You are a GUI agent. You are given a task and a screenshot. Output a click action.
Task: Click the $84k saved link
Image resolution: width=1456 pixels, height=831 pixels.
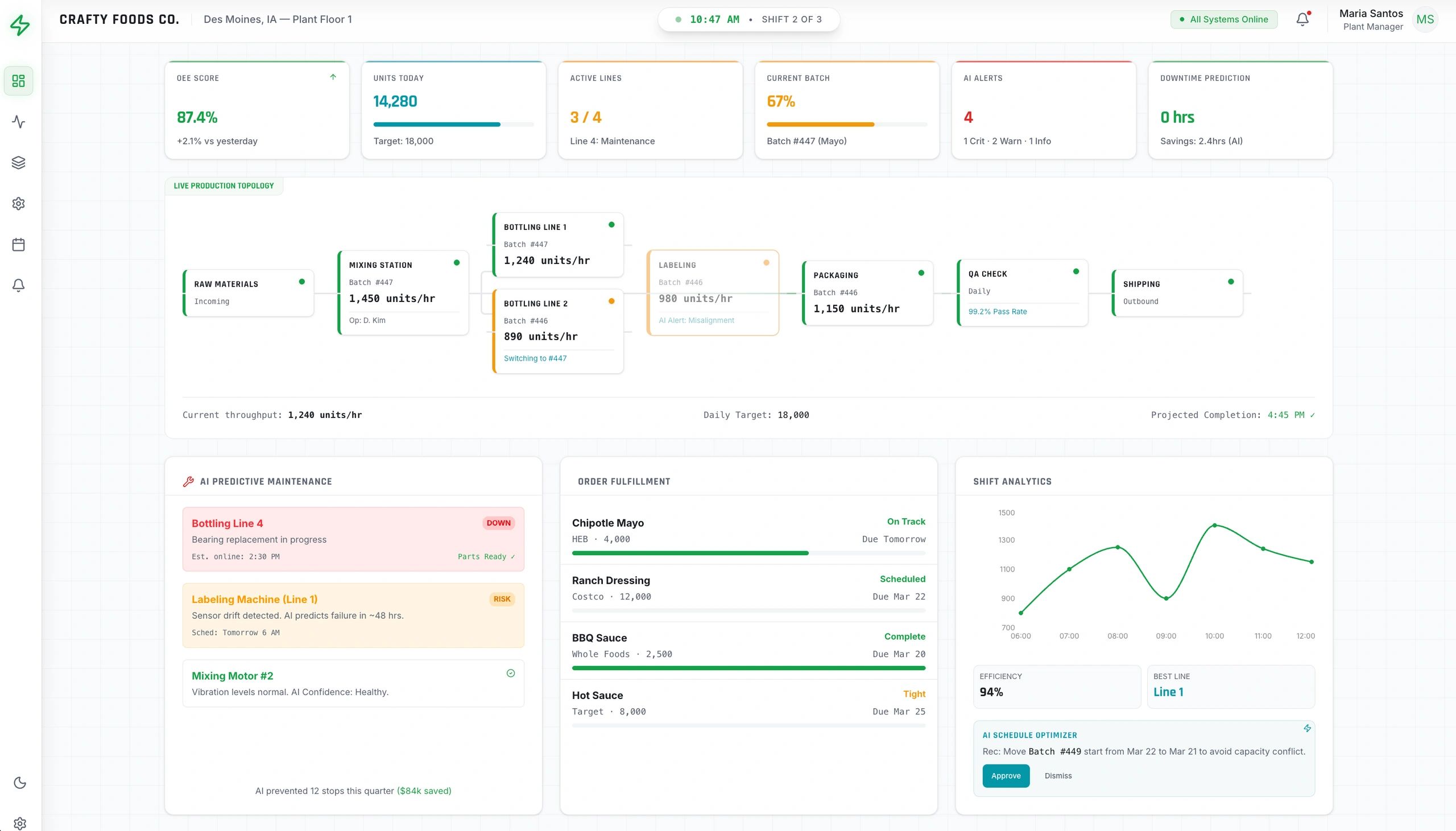coord(424,791)
